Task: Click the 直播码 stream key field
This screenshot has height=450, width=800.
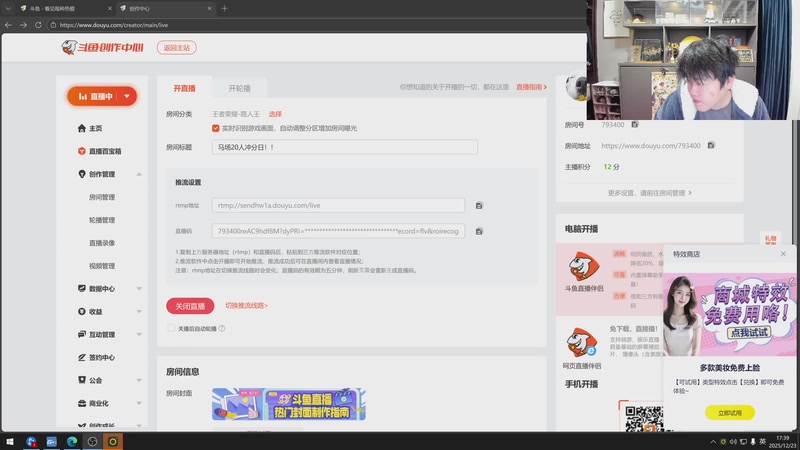Action: [x=338, y=231]
